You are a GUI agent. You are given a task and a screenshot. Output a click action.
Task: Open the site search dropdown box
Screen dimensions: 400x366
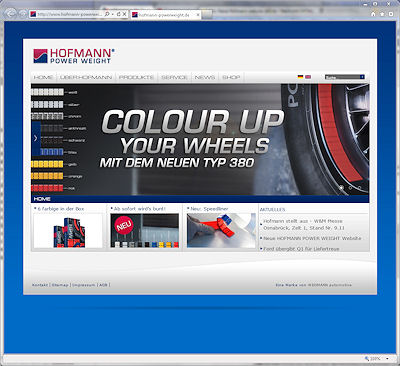345,77
